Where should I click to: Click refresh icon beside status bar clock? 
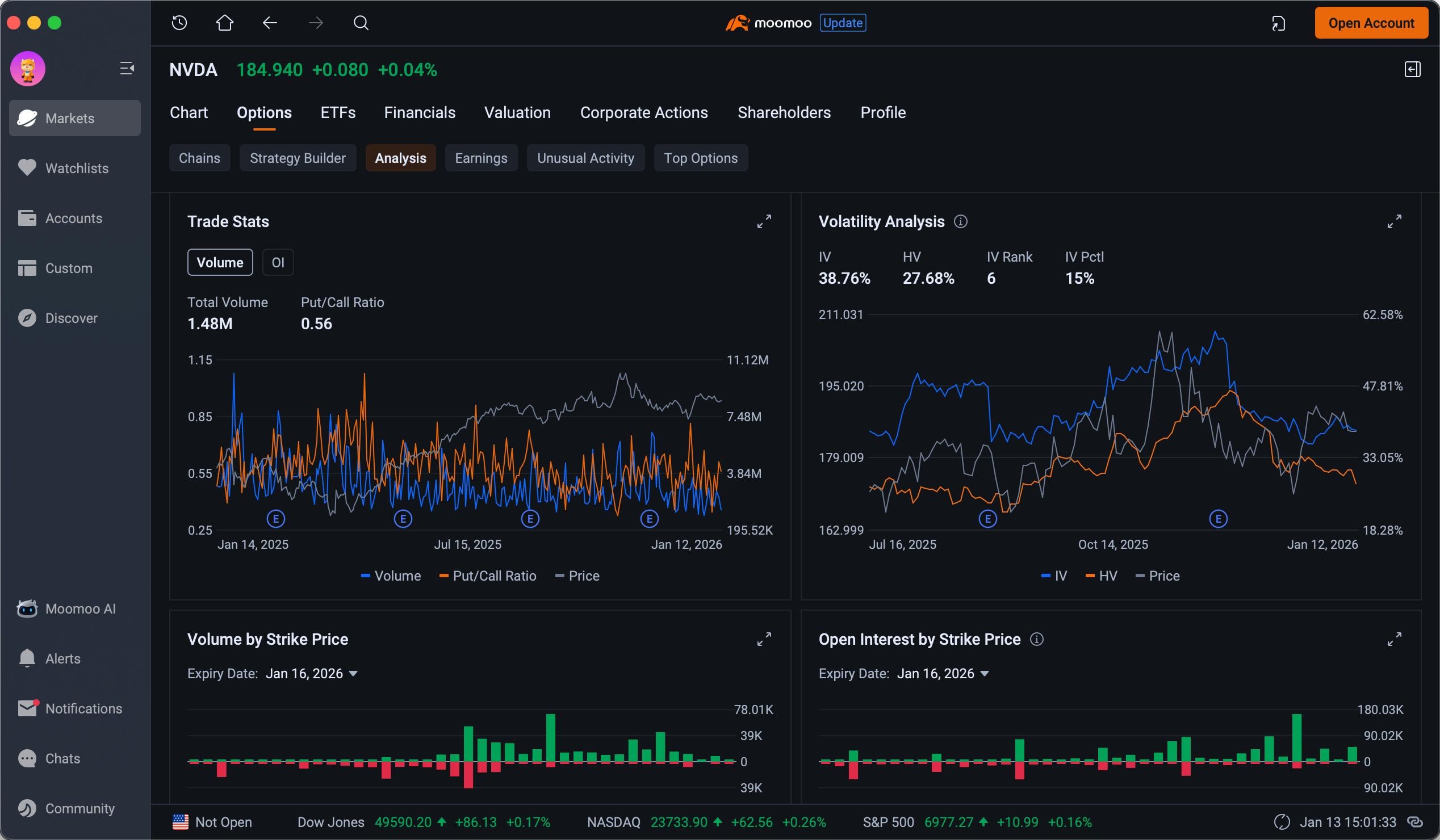(1282, 822)
